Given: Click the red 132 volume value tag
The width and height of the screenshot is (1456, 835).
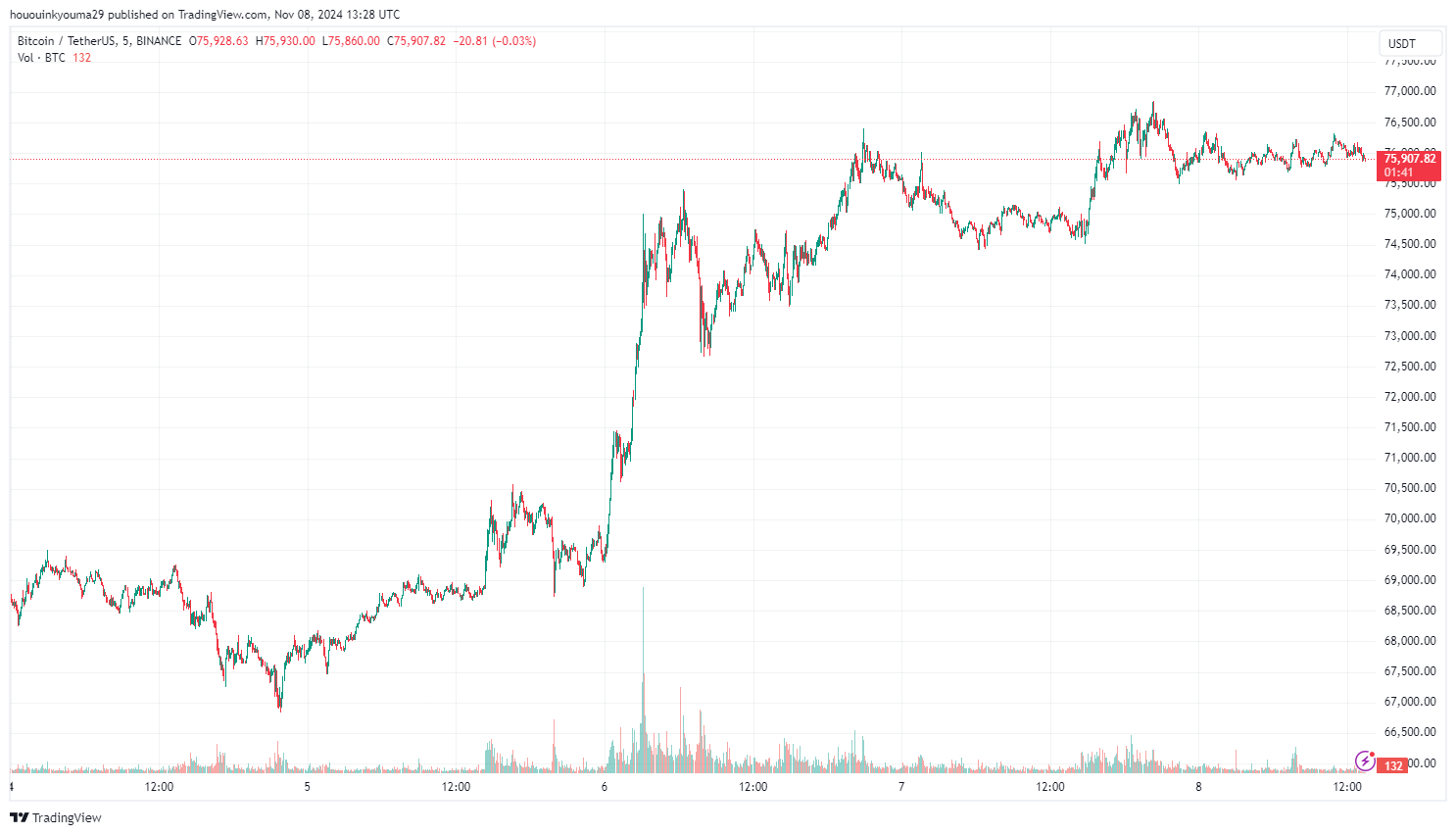Looking at the screenshot, I should tap(1393, 765).
